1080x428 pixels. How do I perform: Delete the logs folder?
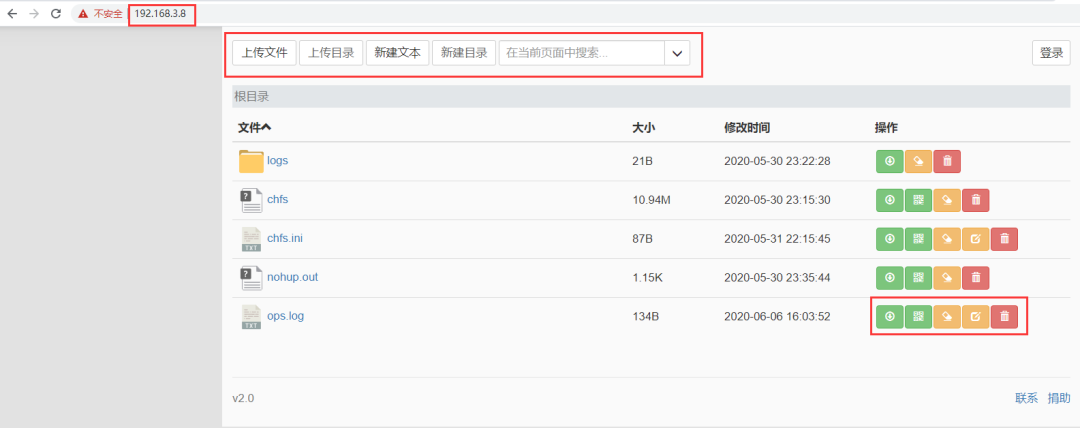click(947, 161)
